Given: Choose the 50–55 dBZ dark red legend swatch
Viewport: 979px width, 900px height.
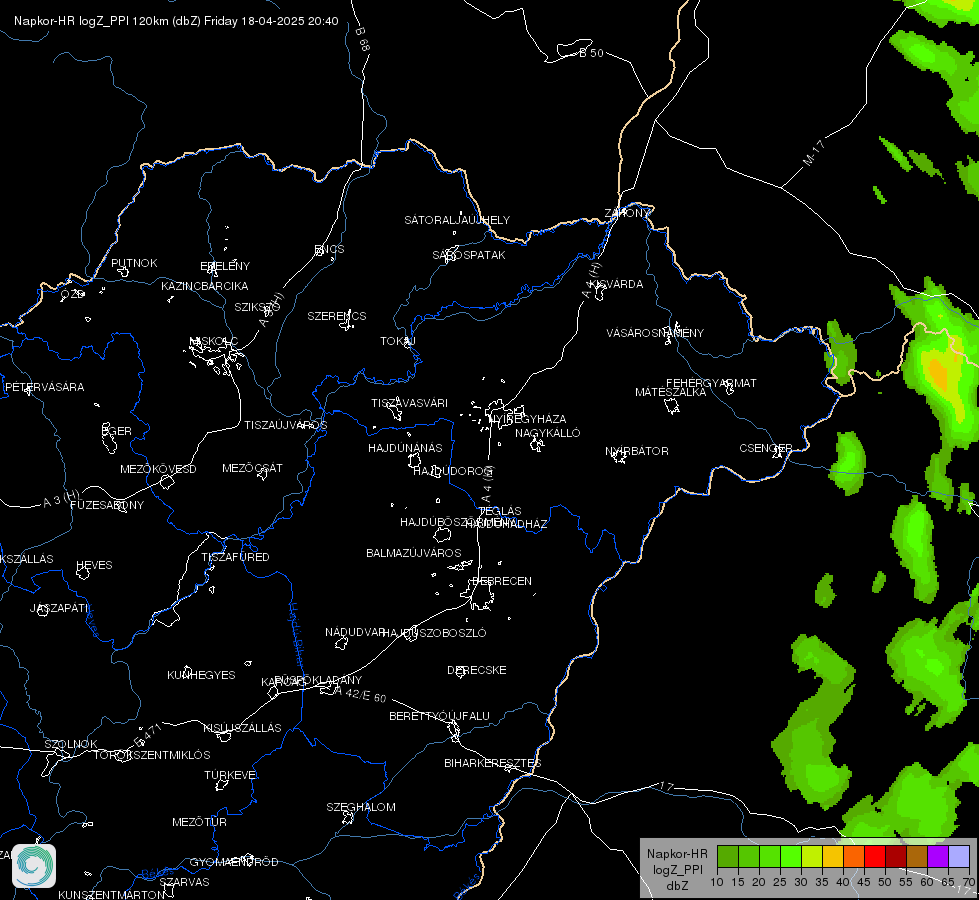Looking at the screenshot, I should [896, 857].
